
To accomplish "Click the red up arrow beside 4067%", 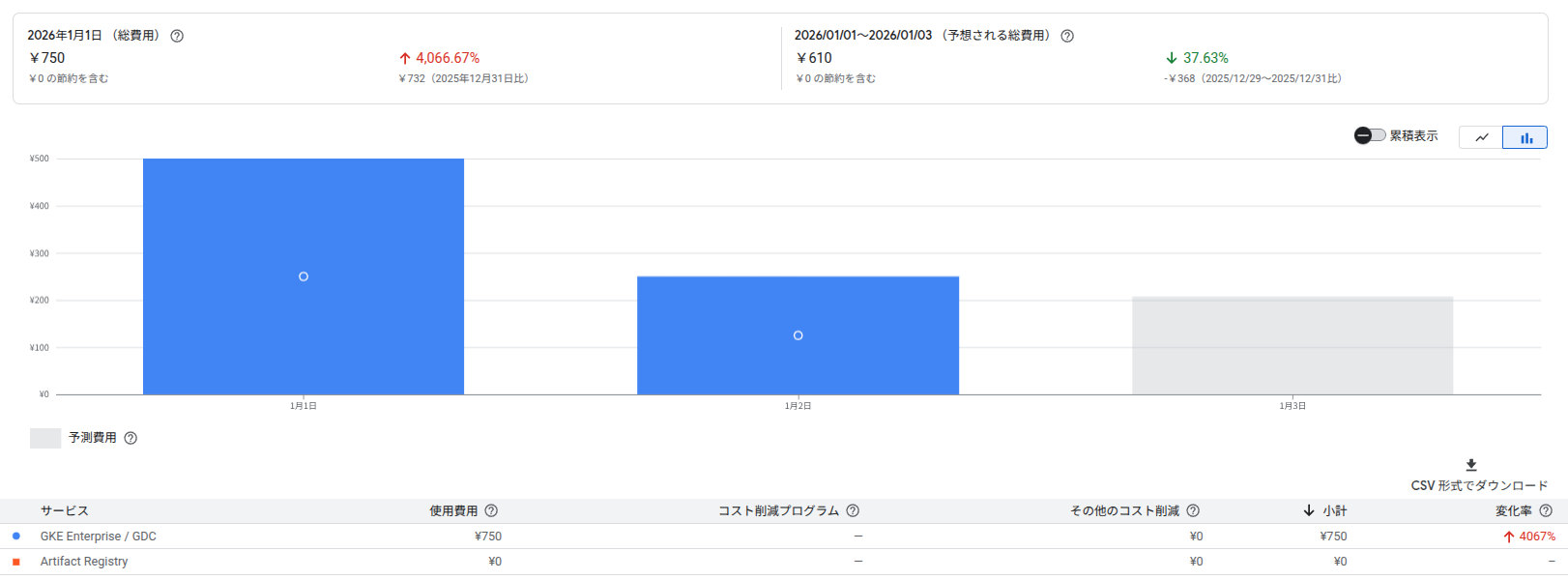I will click(x=1508, y=536).
